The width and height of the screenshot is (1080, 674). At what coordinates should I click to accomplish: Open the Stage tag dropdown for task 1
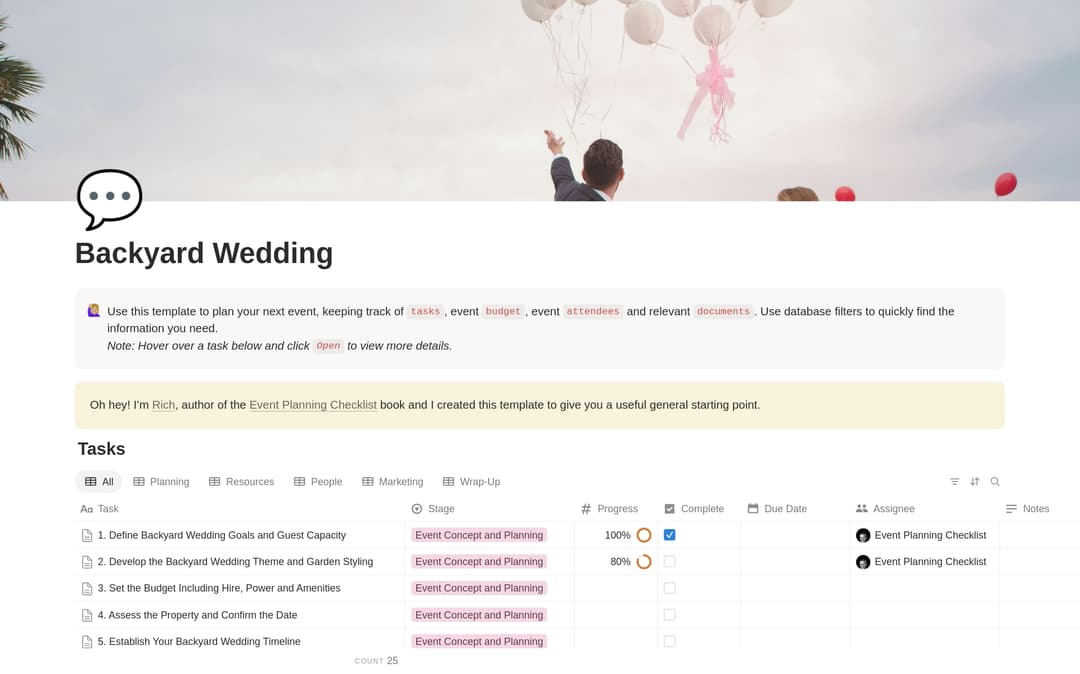pyautogui.click(x=479, y=535)
